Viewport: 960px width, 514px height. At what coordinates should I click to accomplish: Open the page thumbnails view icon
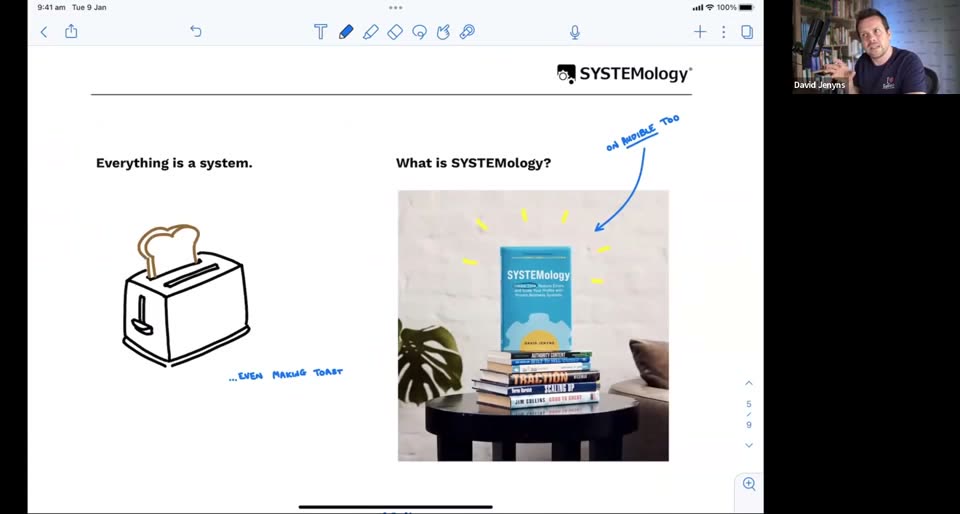pos(747,32)
